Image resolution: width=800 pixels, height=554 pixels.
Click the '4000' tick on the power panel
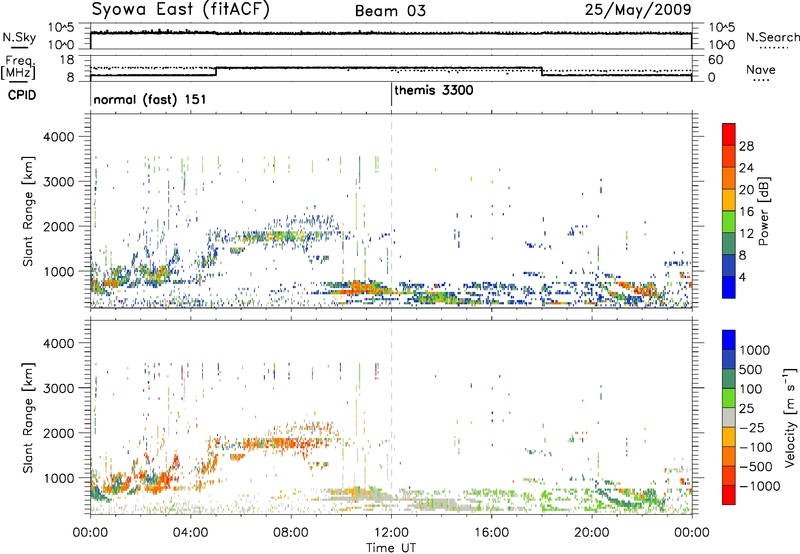tap(59, 137)
